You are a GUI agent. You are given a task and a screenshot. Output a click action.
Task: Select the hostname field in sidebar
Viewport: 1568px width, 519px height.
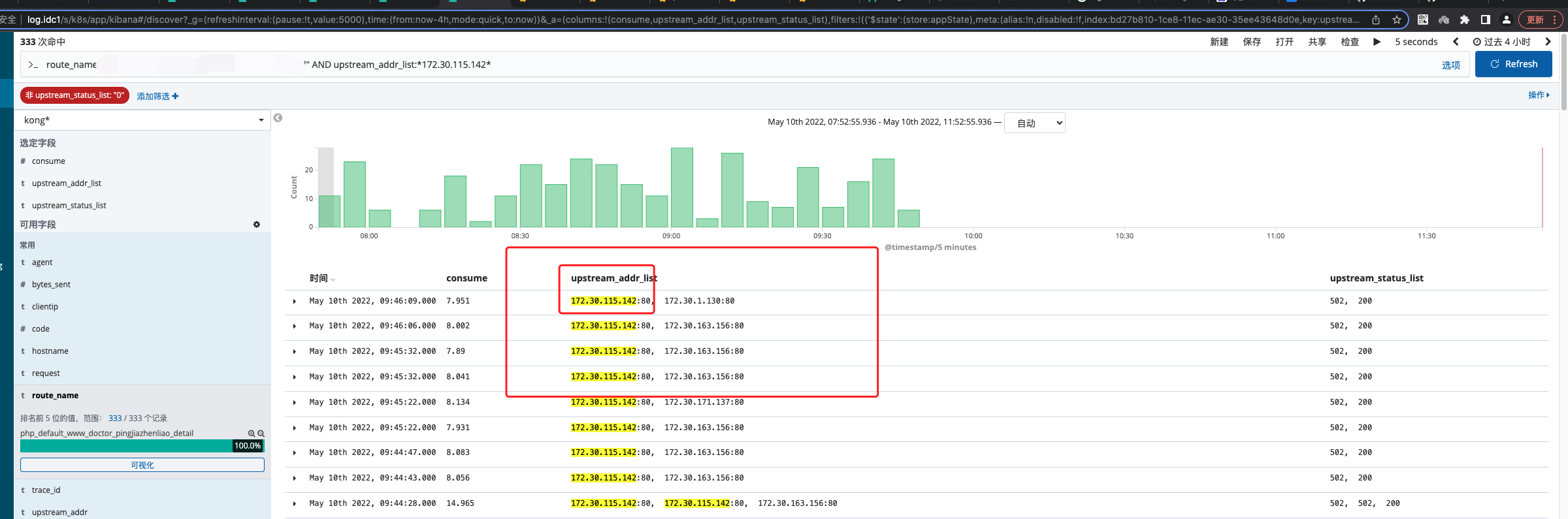[50, 351]
